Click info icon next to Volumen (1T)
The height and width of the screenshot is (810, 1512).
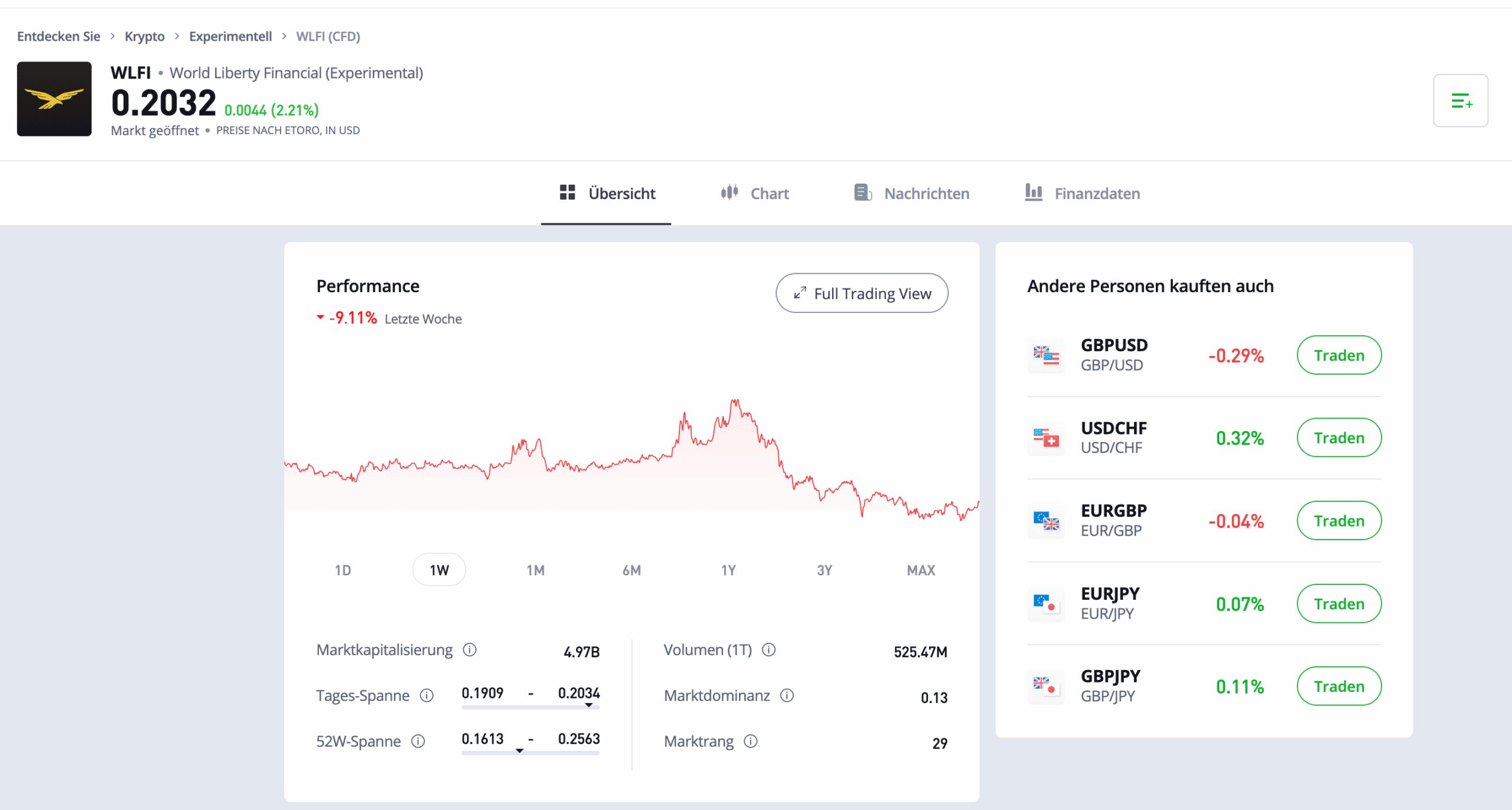coord(768,650)
